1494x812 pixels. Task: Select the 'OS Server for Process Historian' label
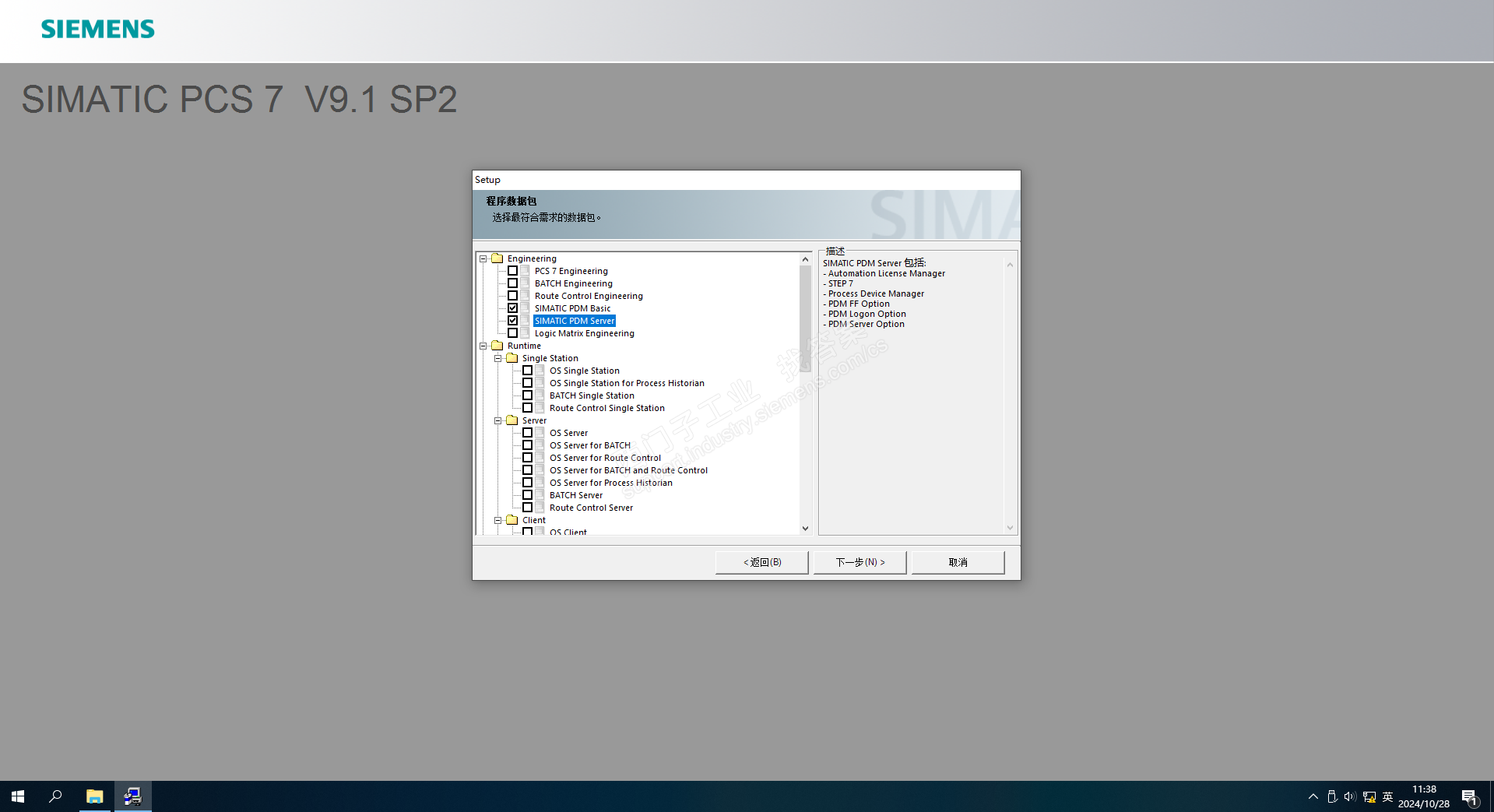click(611, 483)
